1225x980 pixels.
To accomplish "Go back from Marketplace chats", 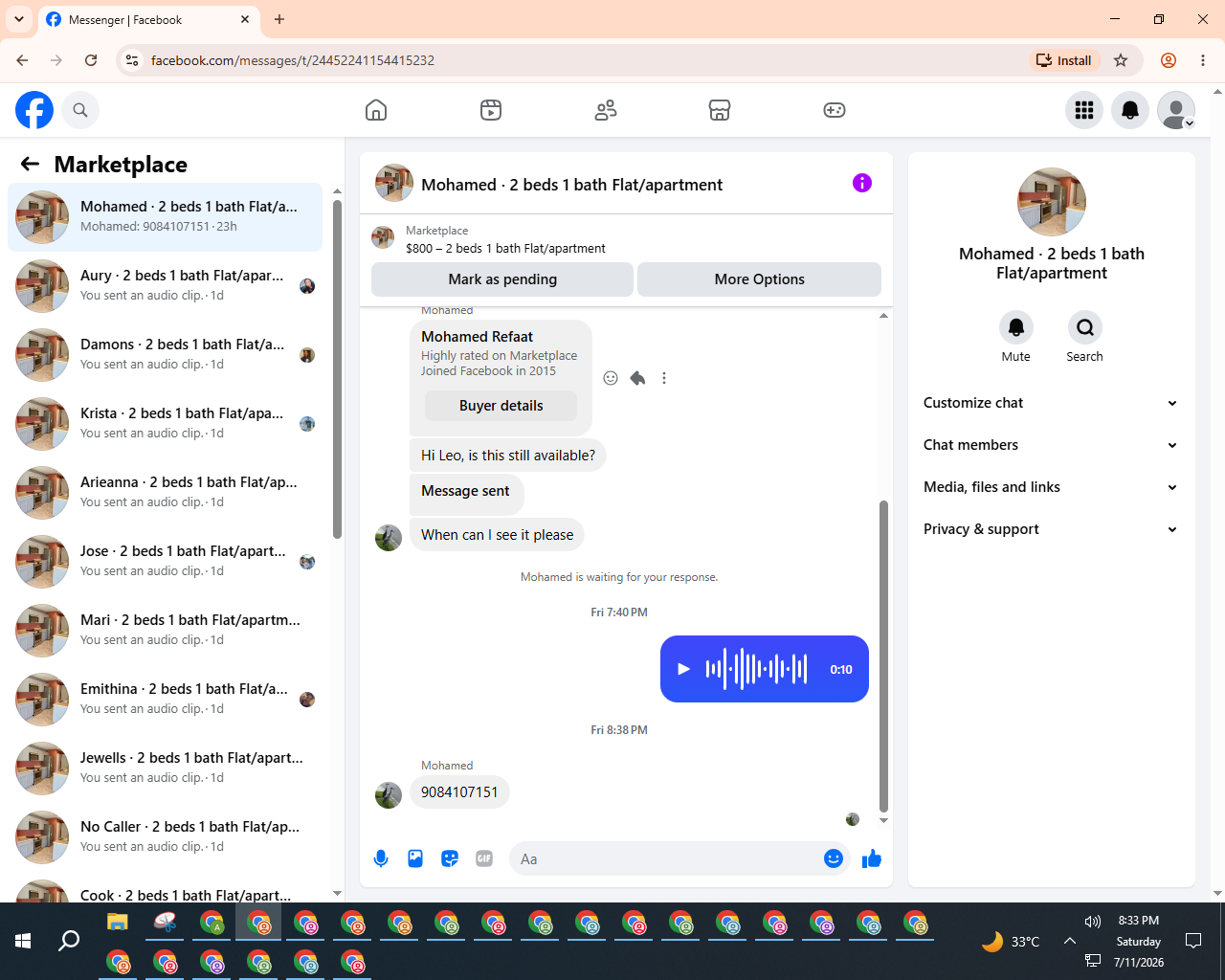I will click(30, 164).
